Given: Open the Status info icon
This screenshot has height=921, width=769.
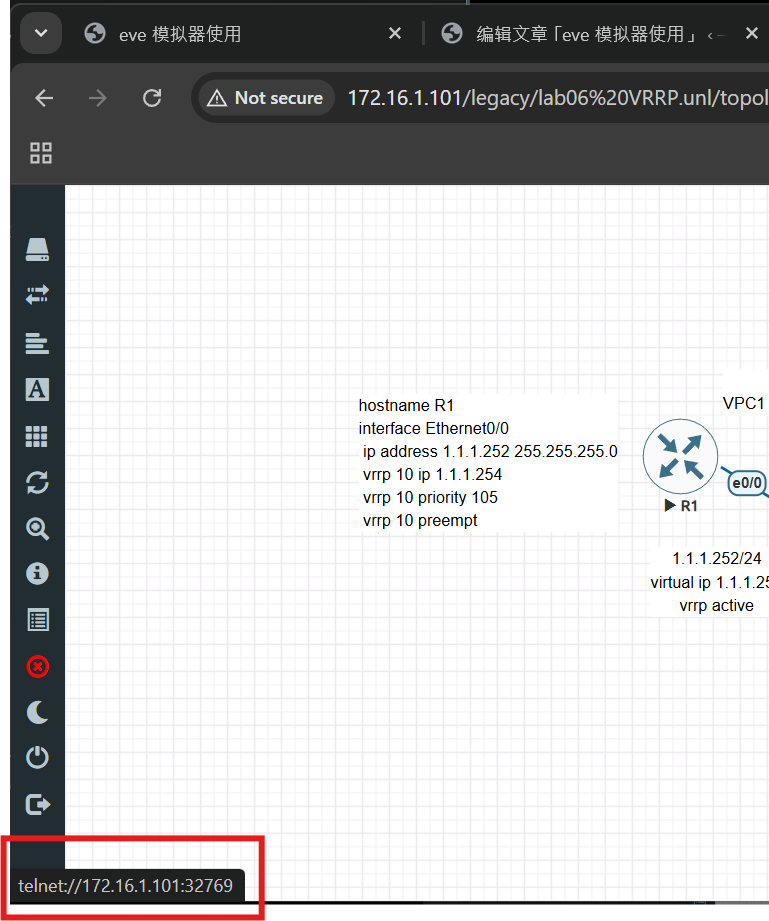Looking at the screenshot, I should (x=37, y=574).
